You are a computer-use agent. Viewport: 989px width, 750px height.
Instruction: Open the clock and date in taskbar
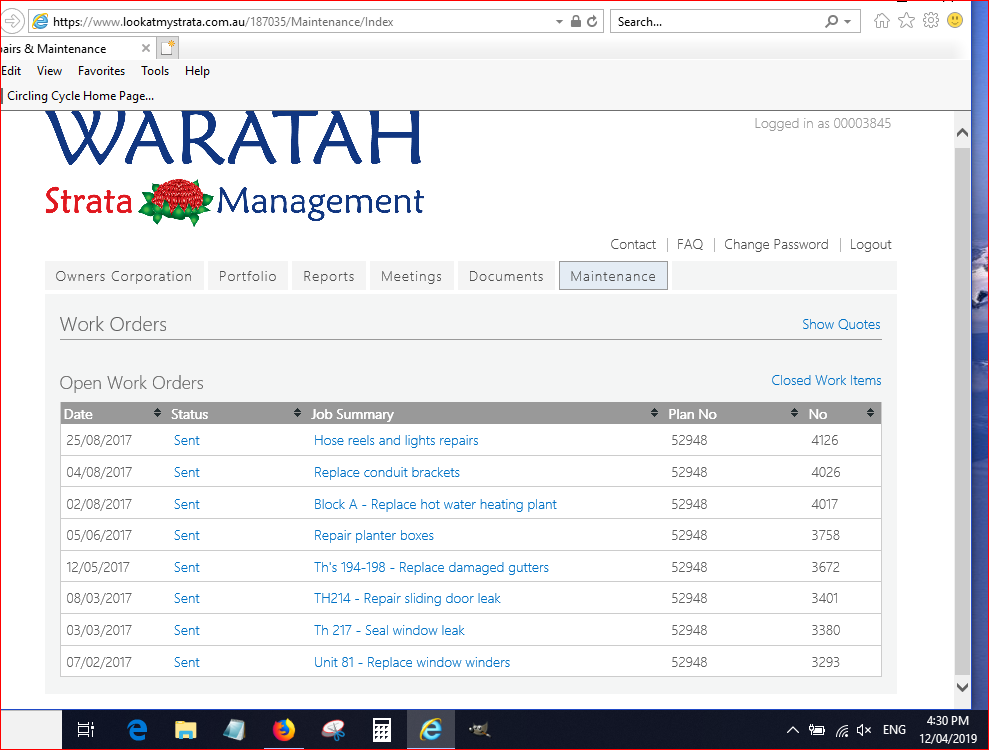[x=947, y=730]
